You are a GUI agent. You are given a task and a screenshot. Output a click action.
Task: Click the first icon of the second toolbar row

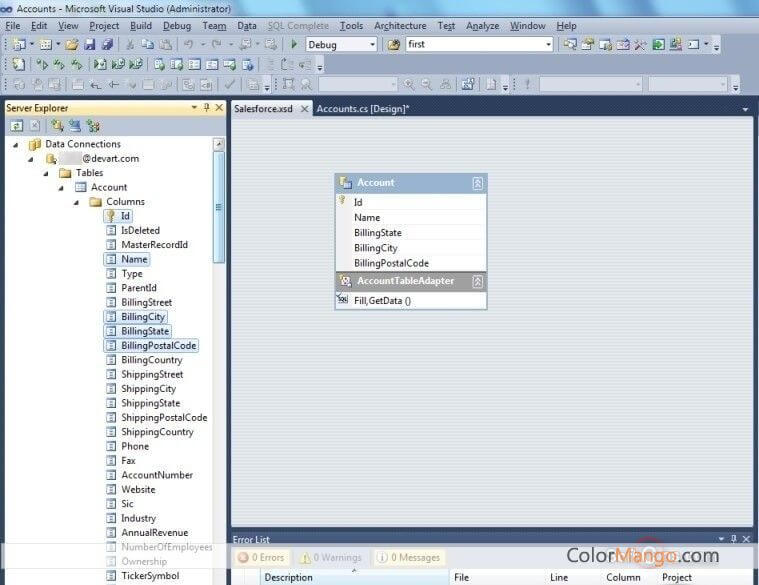click(18, 64)
